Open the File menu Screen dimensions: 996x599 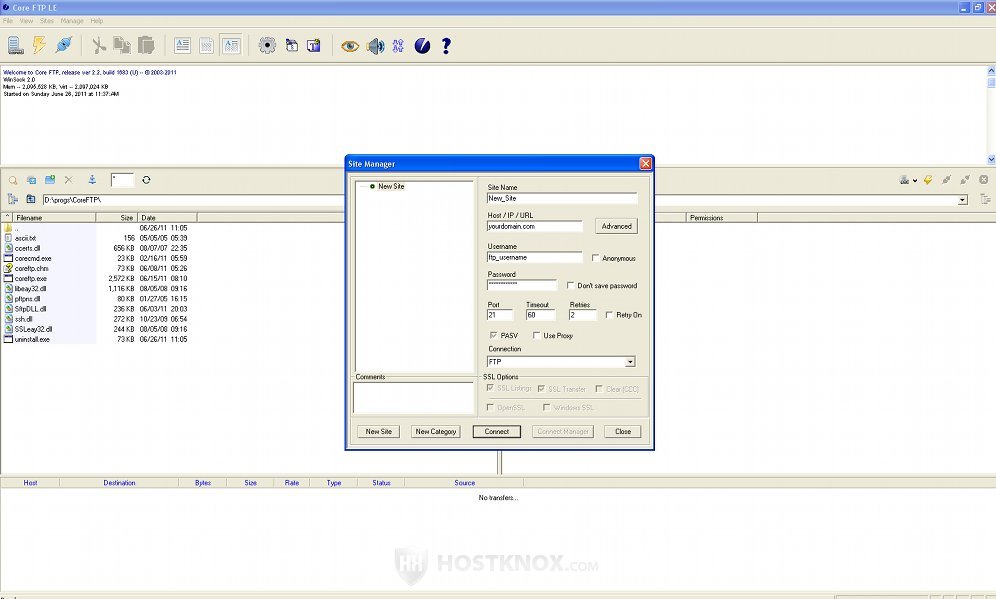(x=8, y=21)
